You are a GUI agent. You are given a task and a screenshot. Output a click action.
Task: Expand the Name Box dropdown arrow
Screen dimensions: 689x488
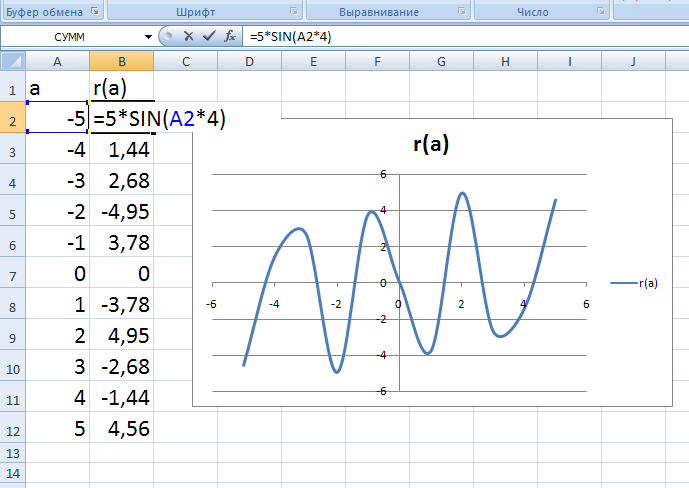[148, 37]
